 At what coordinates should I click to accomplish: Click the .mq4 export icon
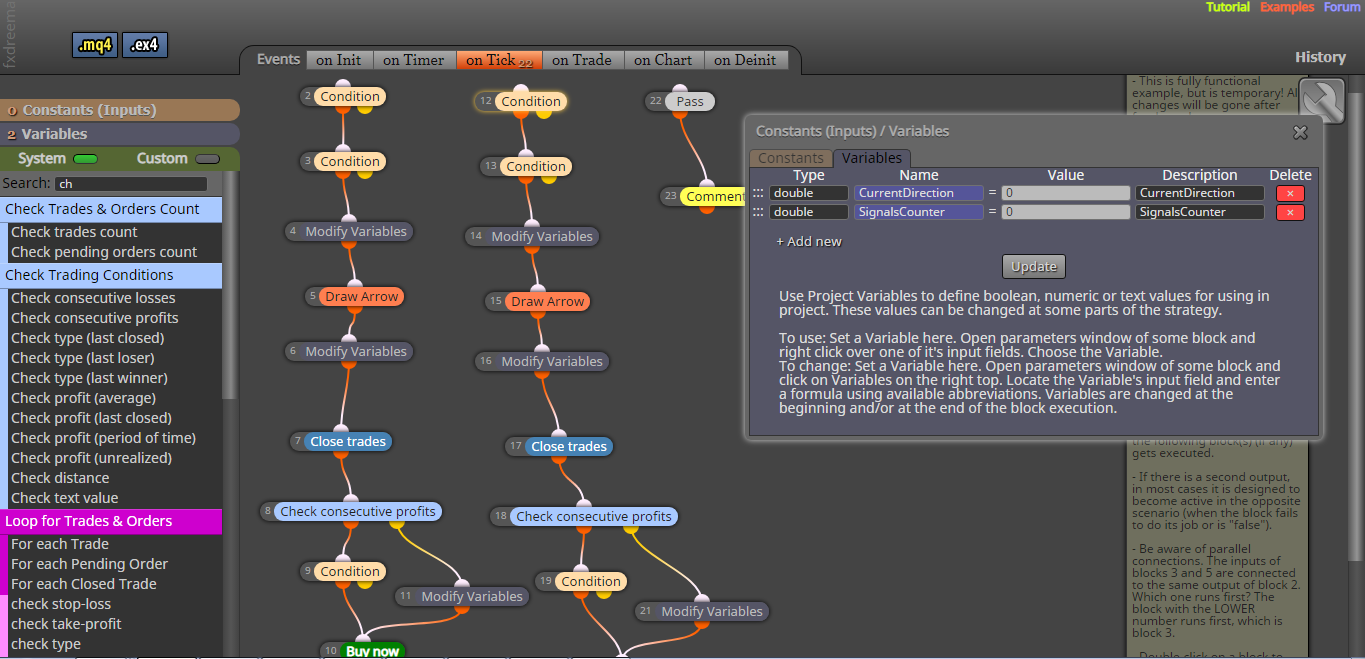coord(96,45)
